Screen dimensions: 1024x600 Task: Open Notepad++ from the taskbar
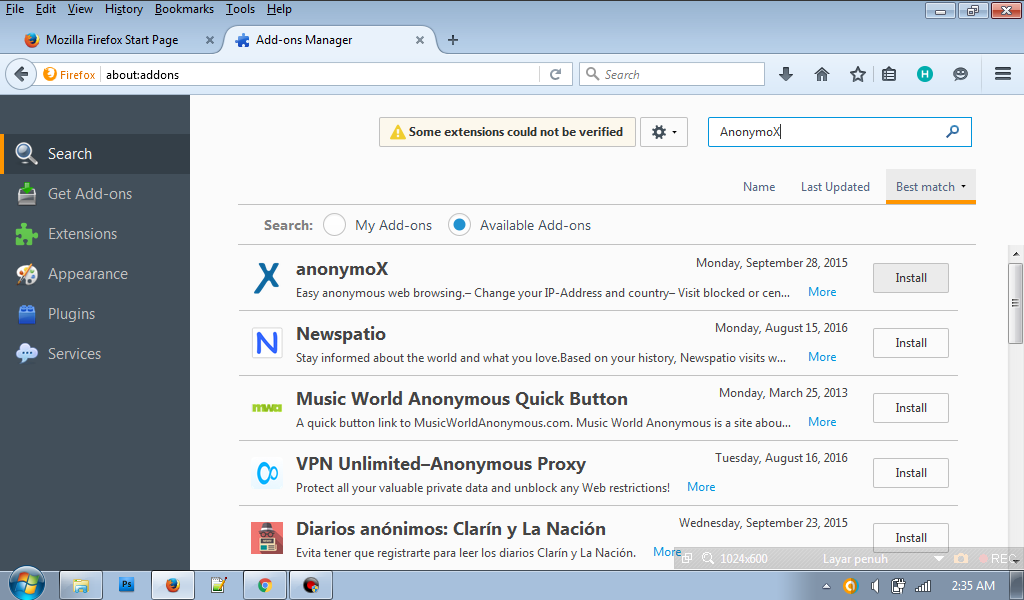click(x=218, y=585)
